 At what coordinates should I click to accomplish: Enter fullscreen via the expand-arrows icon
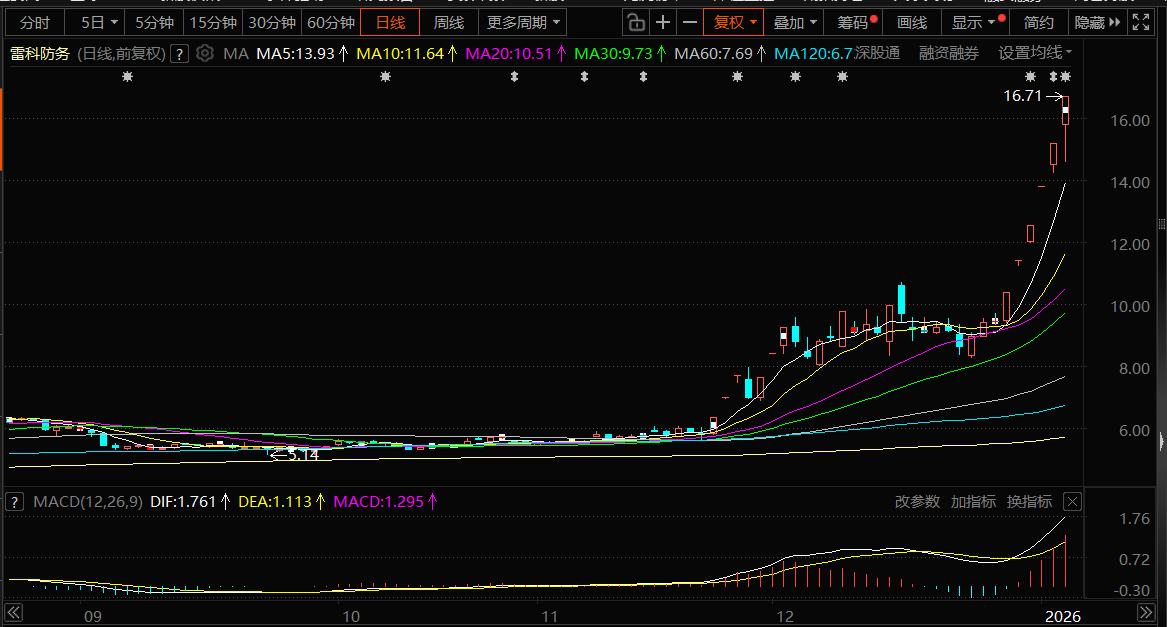1141,22
